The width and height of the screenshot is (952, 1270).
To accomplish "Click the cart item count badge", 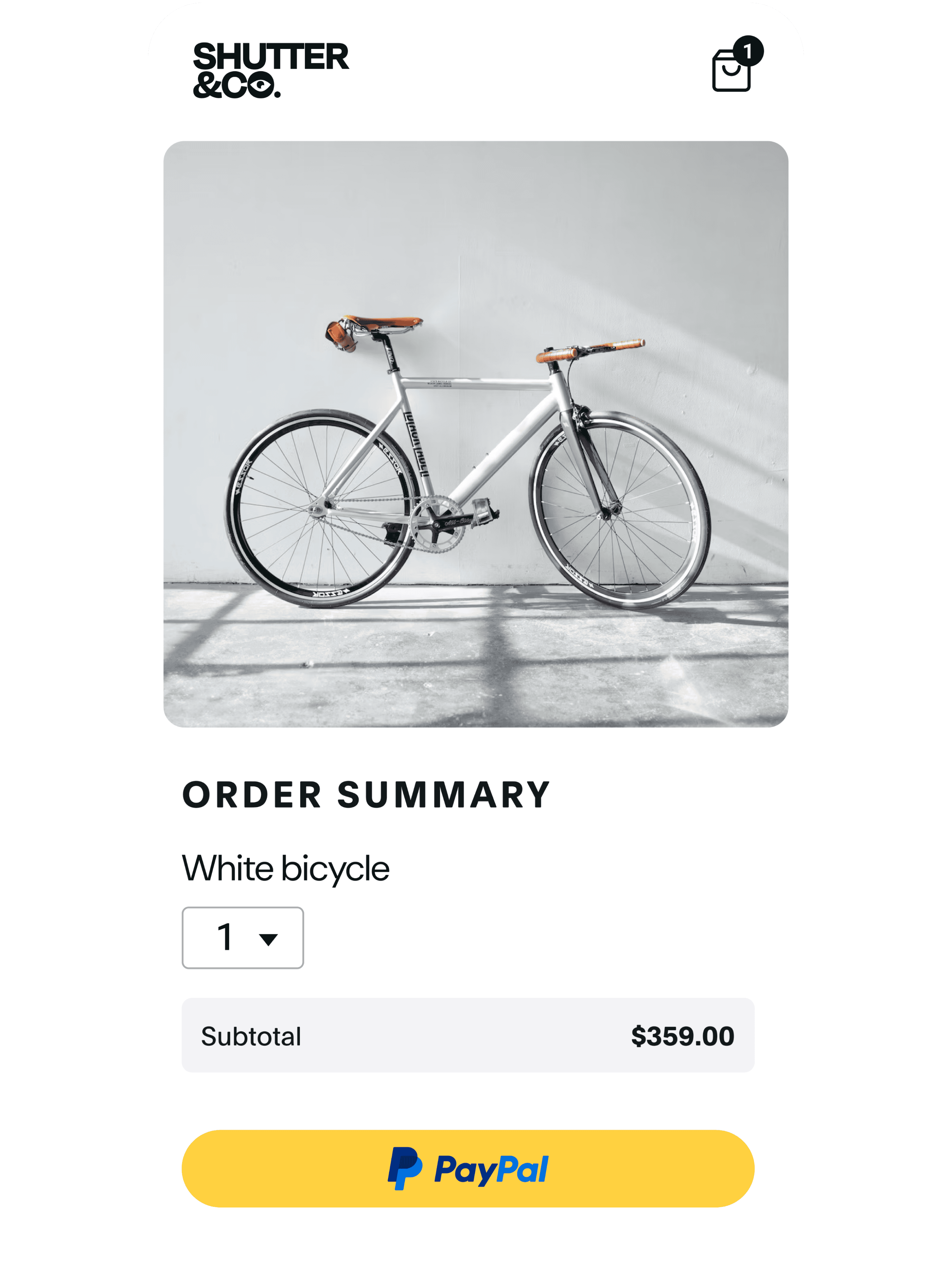I will 748,51.
